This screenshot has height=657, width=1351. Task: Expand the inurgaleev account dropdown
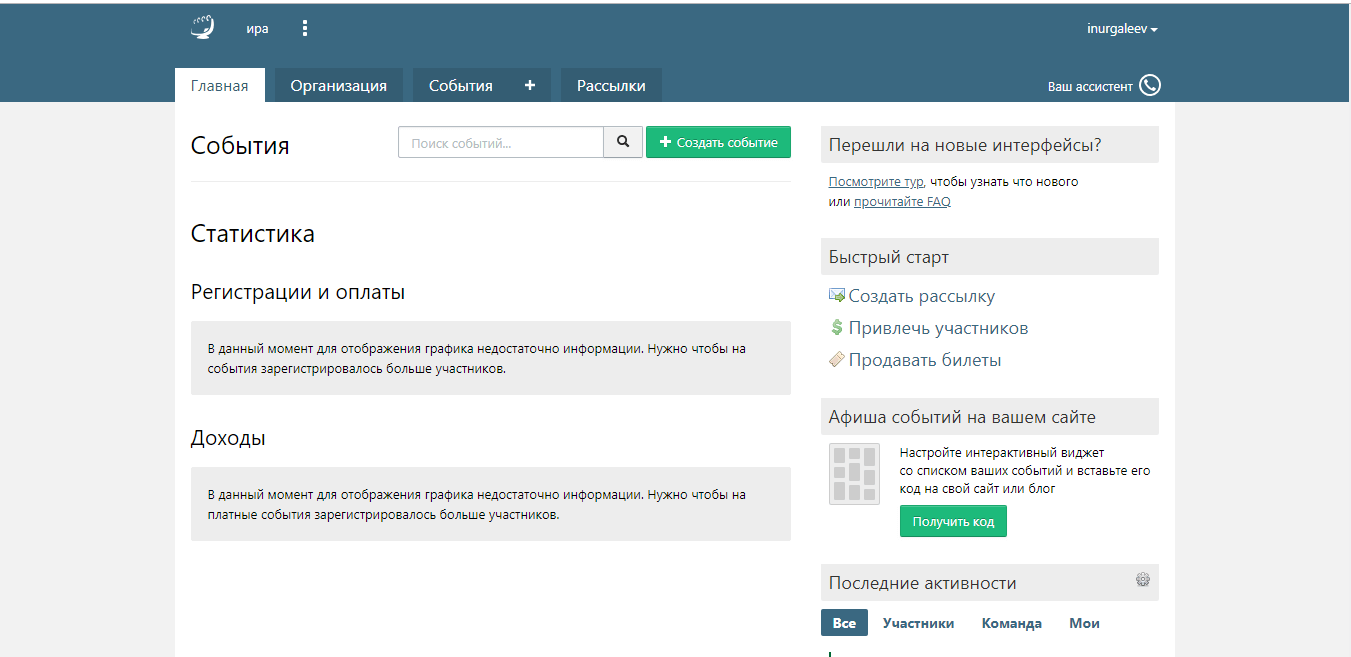click(1122, 29)
